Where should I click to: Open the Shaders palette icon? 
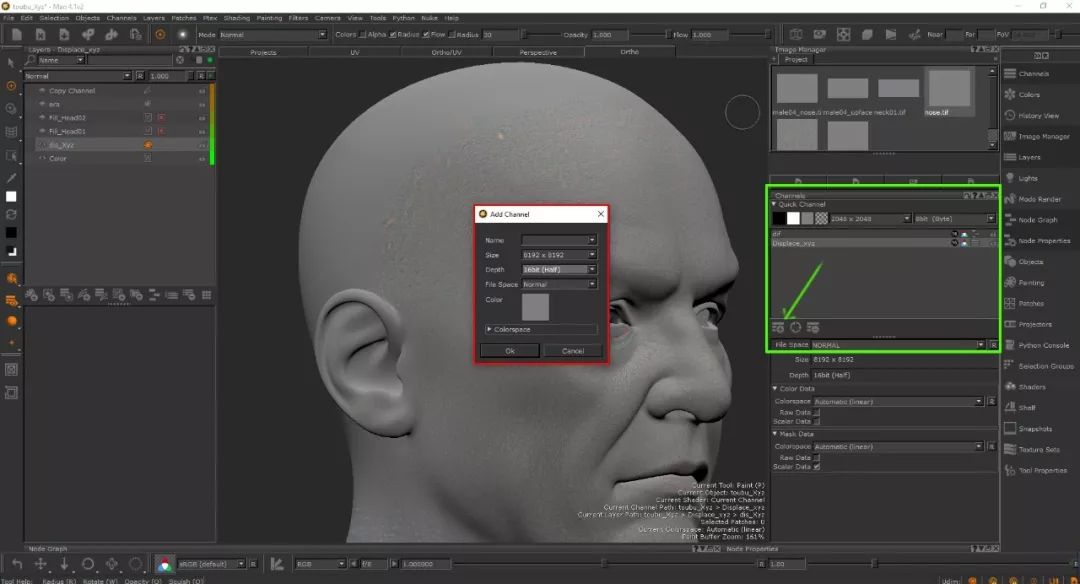point(1011,387)
